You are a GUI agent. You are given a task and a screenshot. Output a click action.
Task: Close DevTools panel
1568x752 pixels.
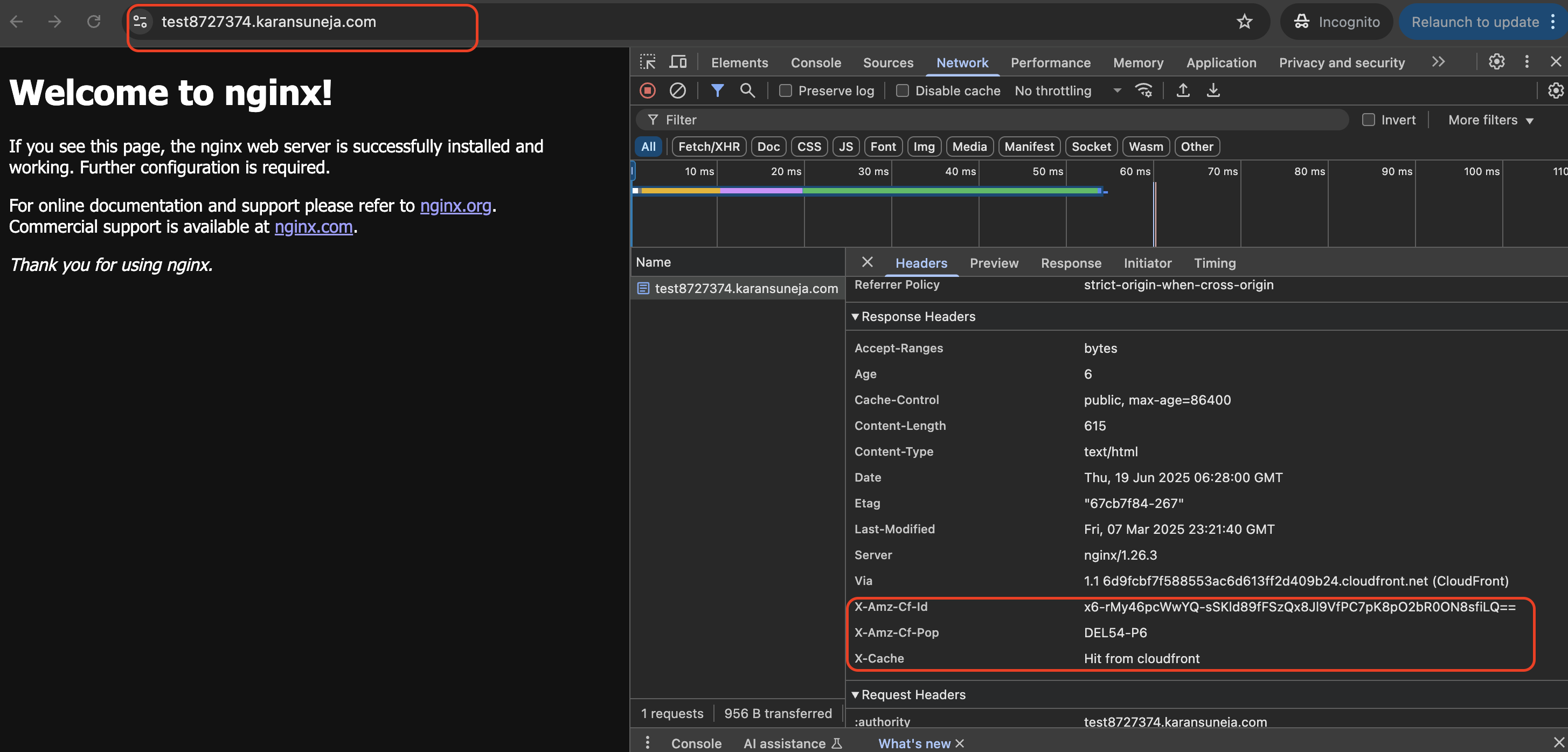(1555, 62)
